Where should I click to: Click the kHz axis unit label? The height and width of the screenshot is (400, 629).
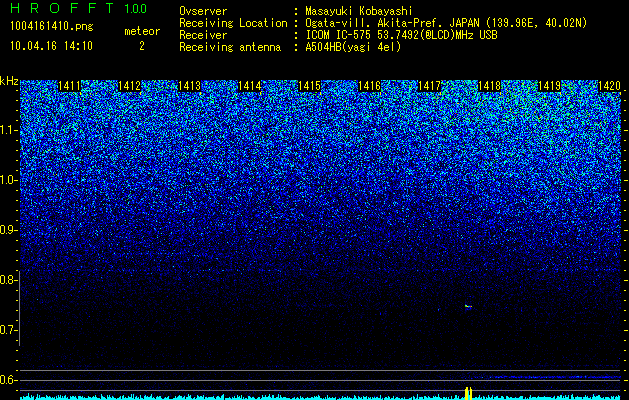9,81
